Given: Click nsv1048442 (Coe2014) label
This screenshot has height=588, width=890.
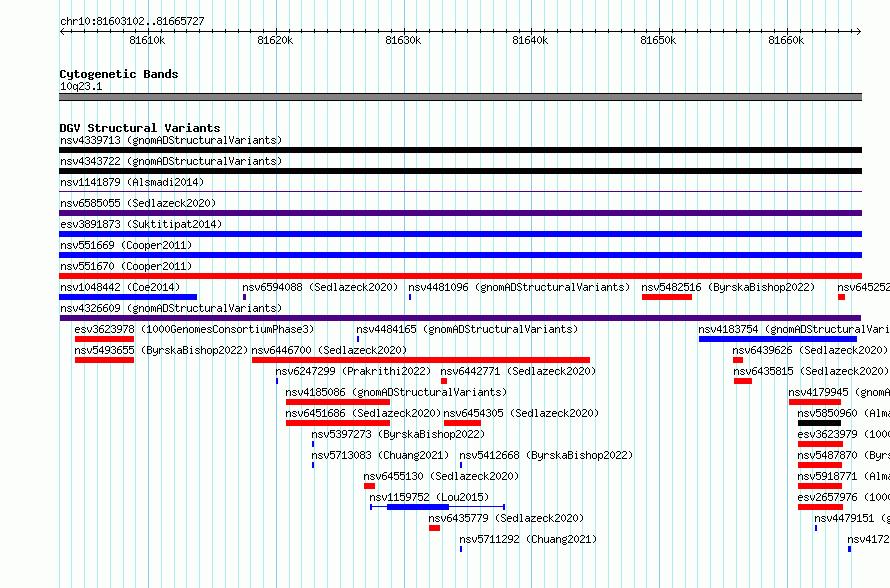Looking at the screenshot, I should coord(120,287).
